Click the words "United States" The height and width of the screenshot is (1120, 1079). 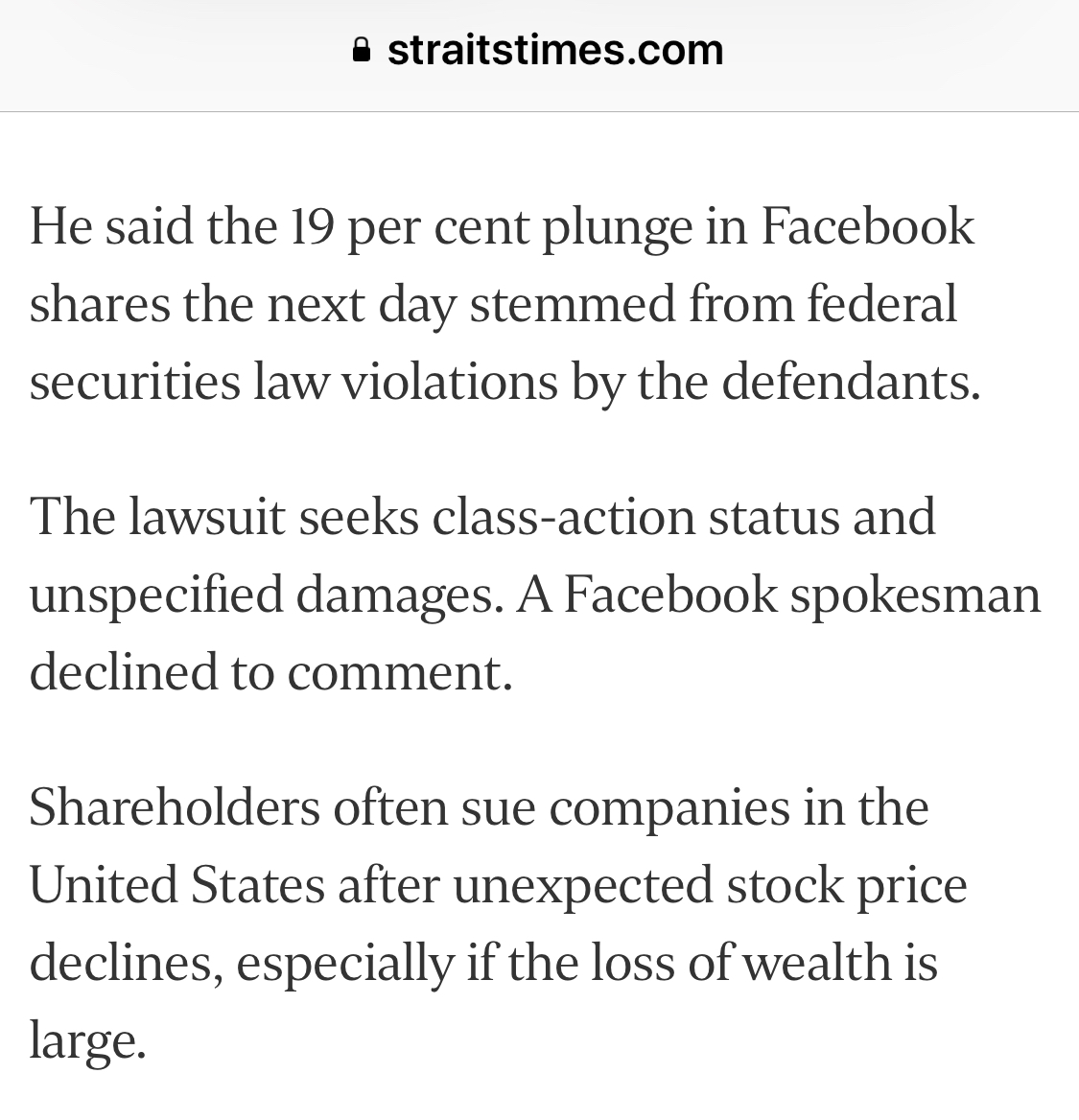pos(177,885)
